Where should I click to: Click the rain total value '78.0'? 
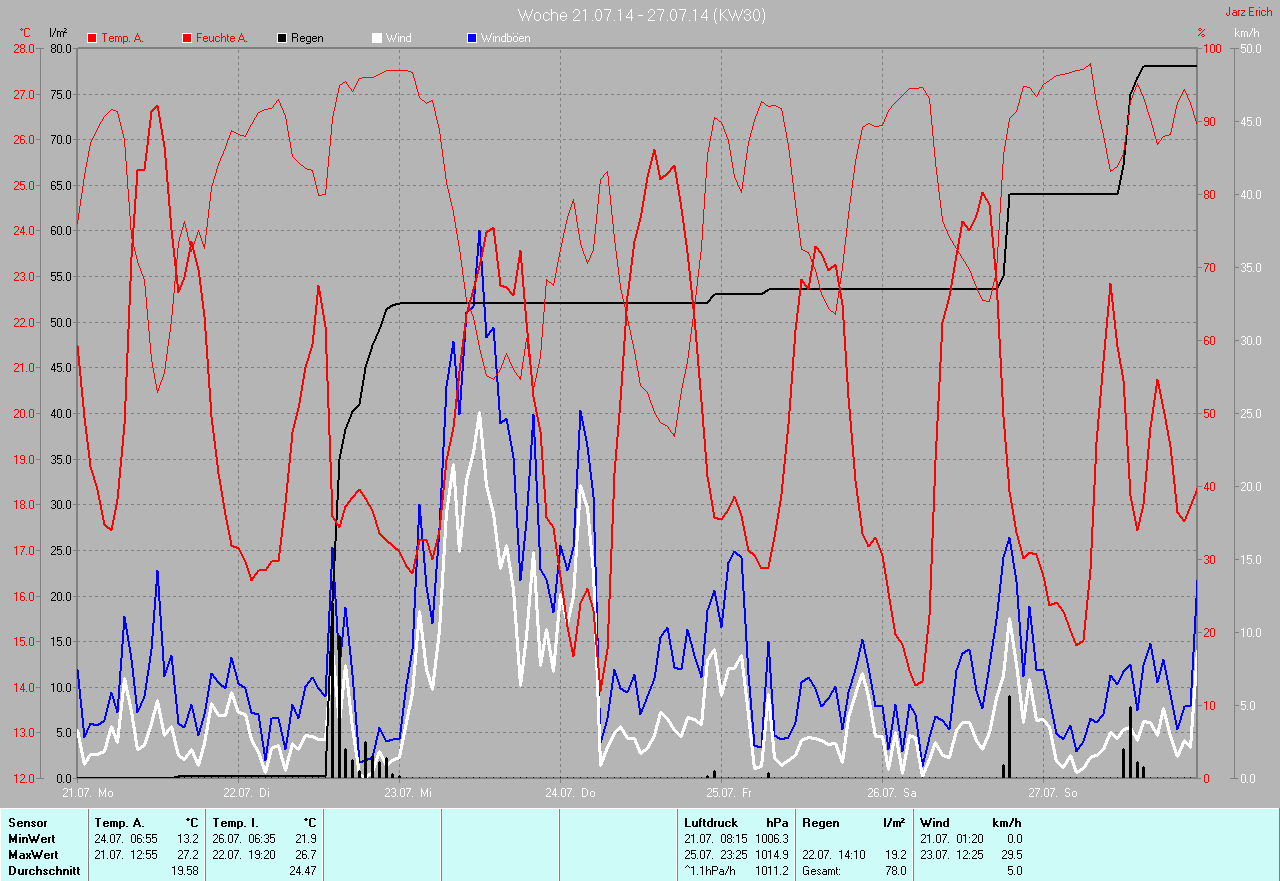895,871
